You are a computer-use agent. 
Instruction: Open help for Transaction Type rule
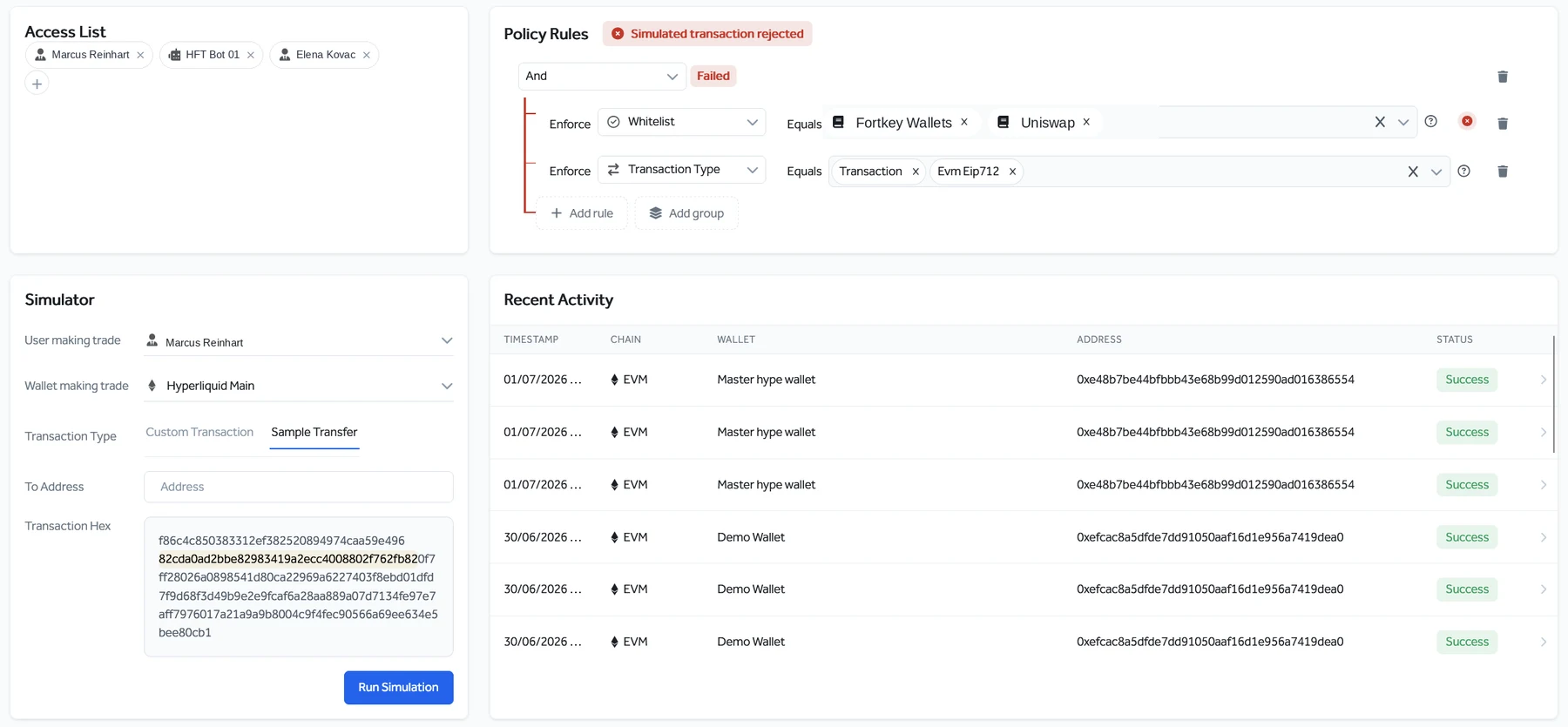1463,171
